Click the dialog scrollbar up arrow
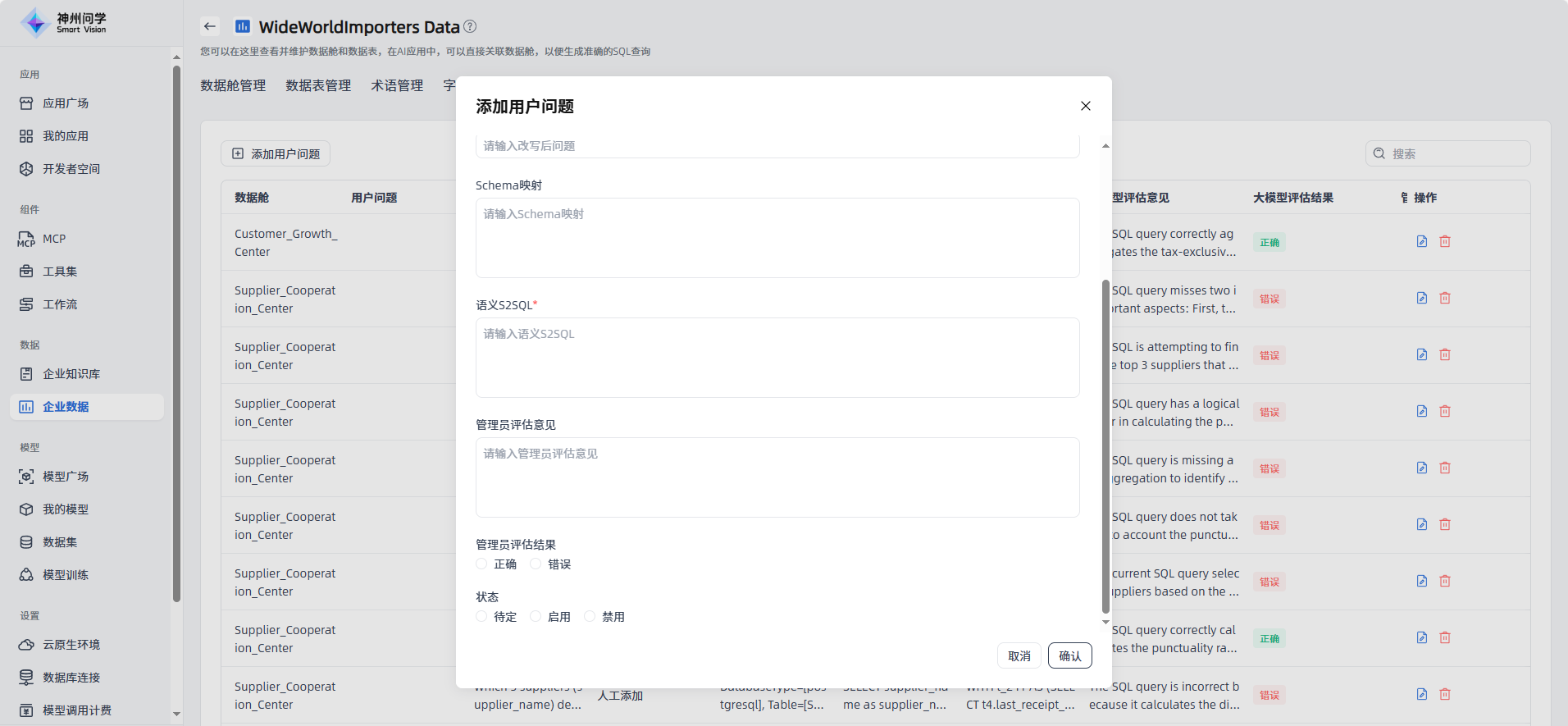 (x=1105, y=146)
